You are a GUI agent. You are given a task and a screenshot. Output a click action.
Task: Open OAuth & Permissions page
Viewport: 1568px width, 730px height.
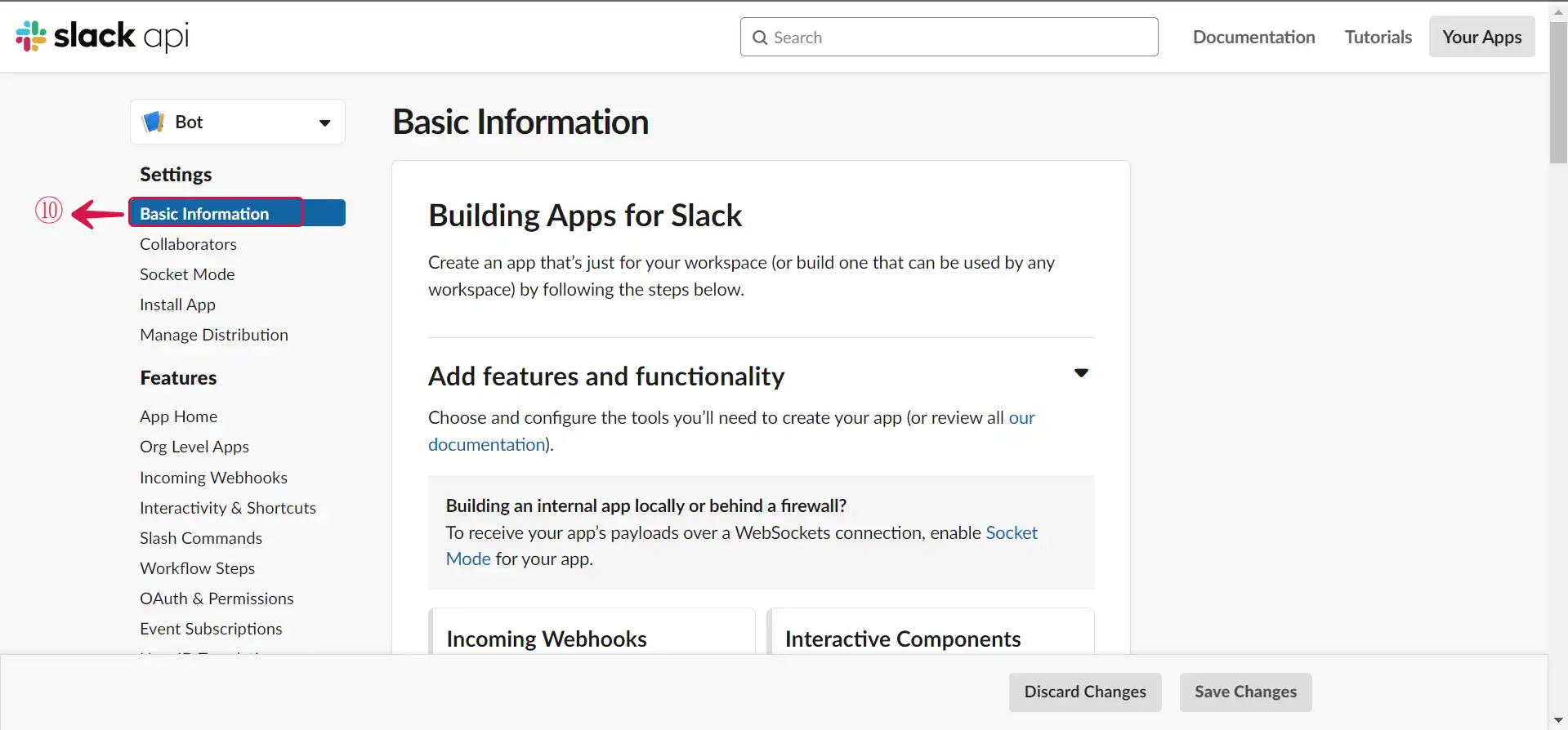tap(217, 599)
